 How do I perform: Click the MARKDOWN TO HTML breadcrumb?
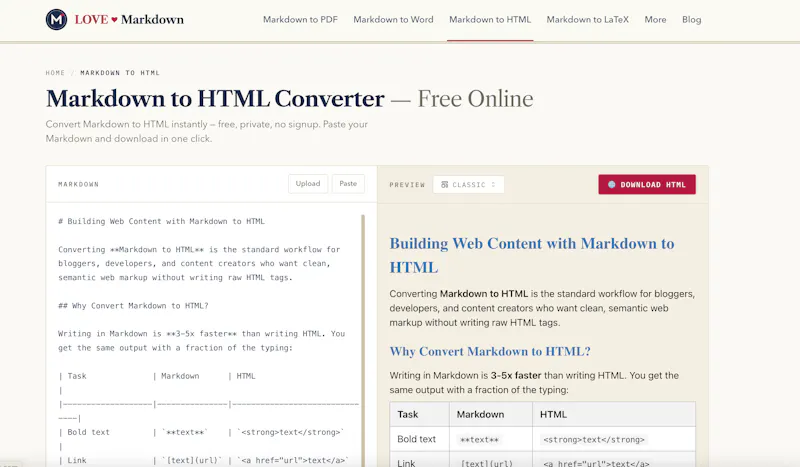[120, 73]
